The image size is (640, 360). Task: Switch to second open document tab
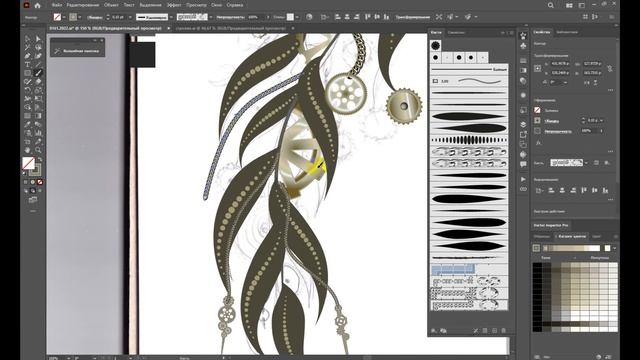coord(230,29)
